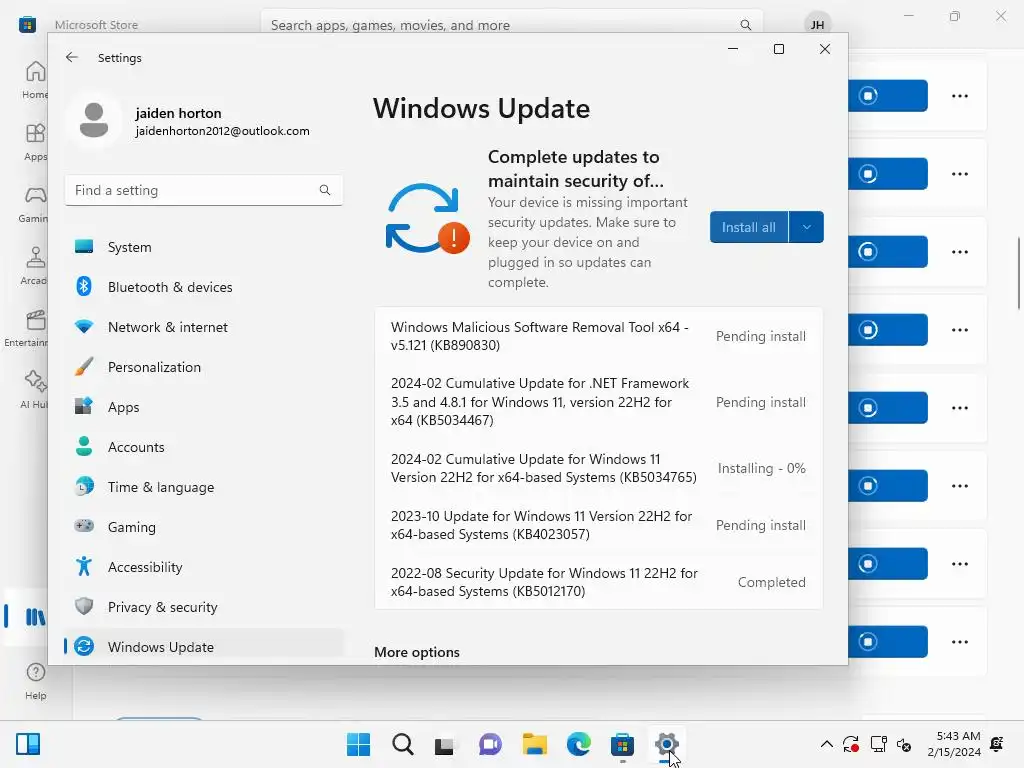Open more options for fourth Store list item
Viewport: 1024px width, 768px height.
tap(960, 330)
